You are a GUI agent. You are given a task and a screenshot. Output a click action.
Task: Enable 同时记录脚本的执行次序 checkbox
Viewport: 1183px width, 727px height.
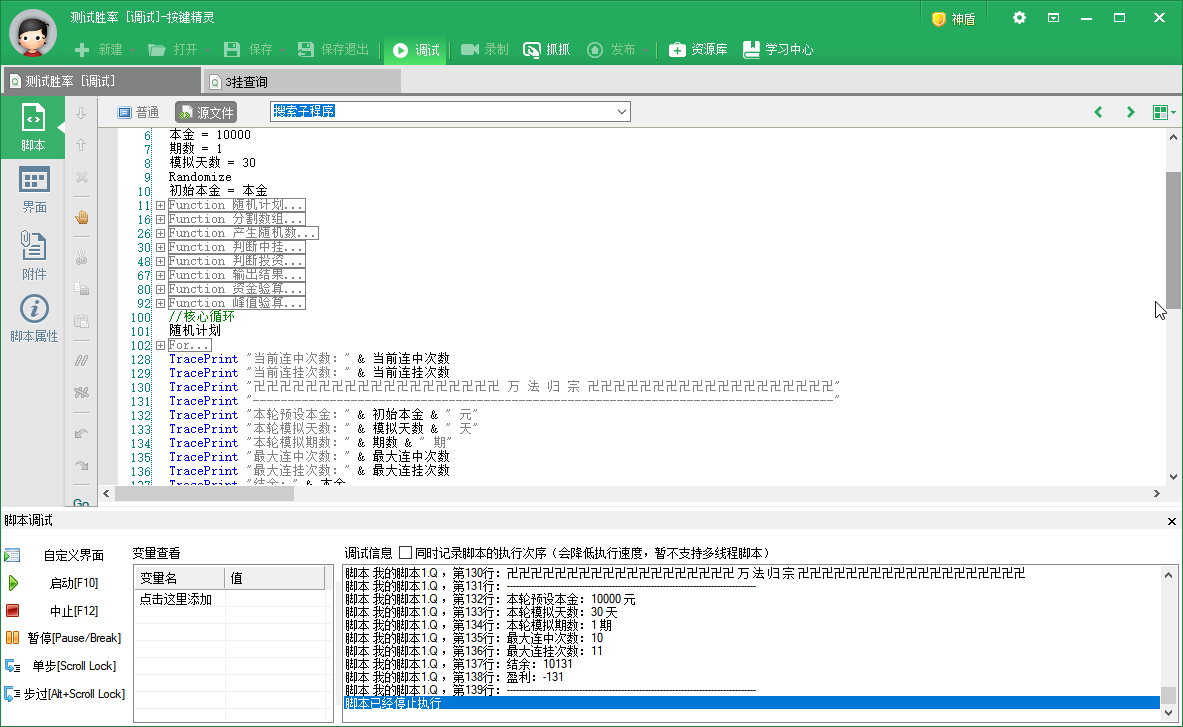(406, 552)
